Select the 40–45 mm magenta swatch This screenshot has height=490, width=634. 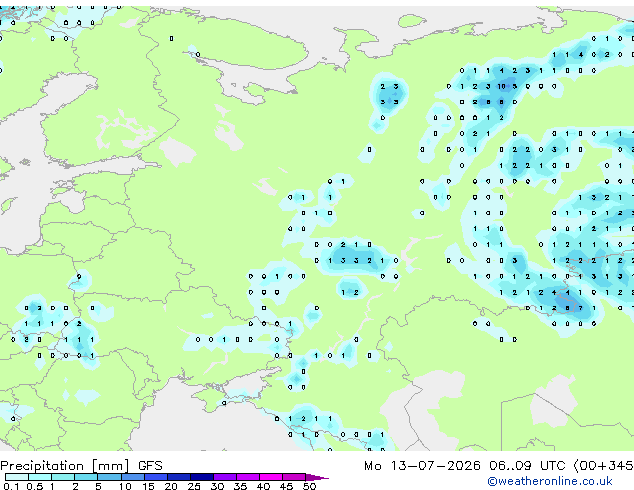[x=271, y=477]
